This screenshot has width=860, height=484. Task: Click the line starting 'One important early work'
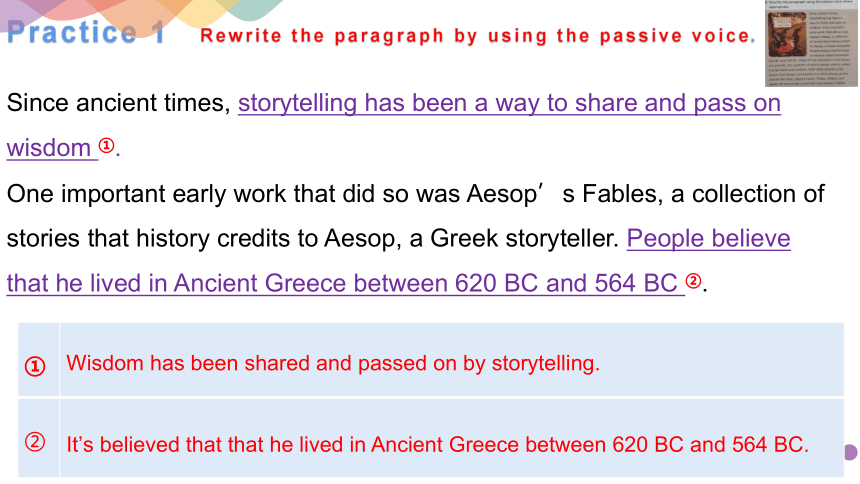415,194
